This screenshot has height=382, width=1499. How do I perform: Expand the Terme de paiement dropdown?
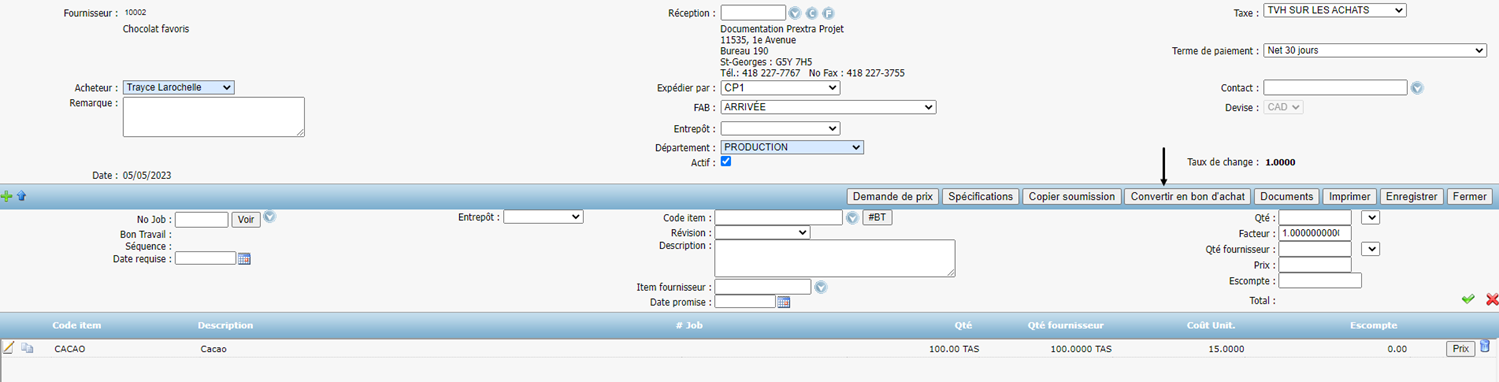tap(1375, 50)
